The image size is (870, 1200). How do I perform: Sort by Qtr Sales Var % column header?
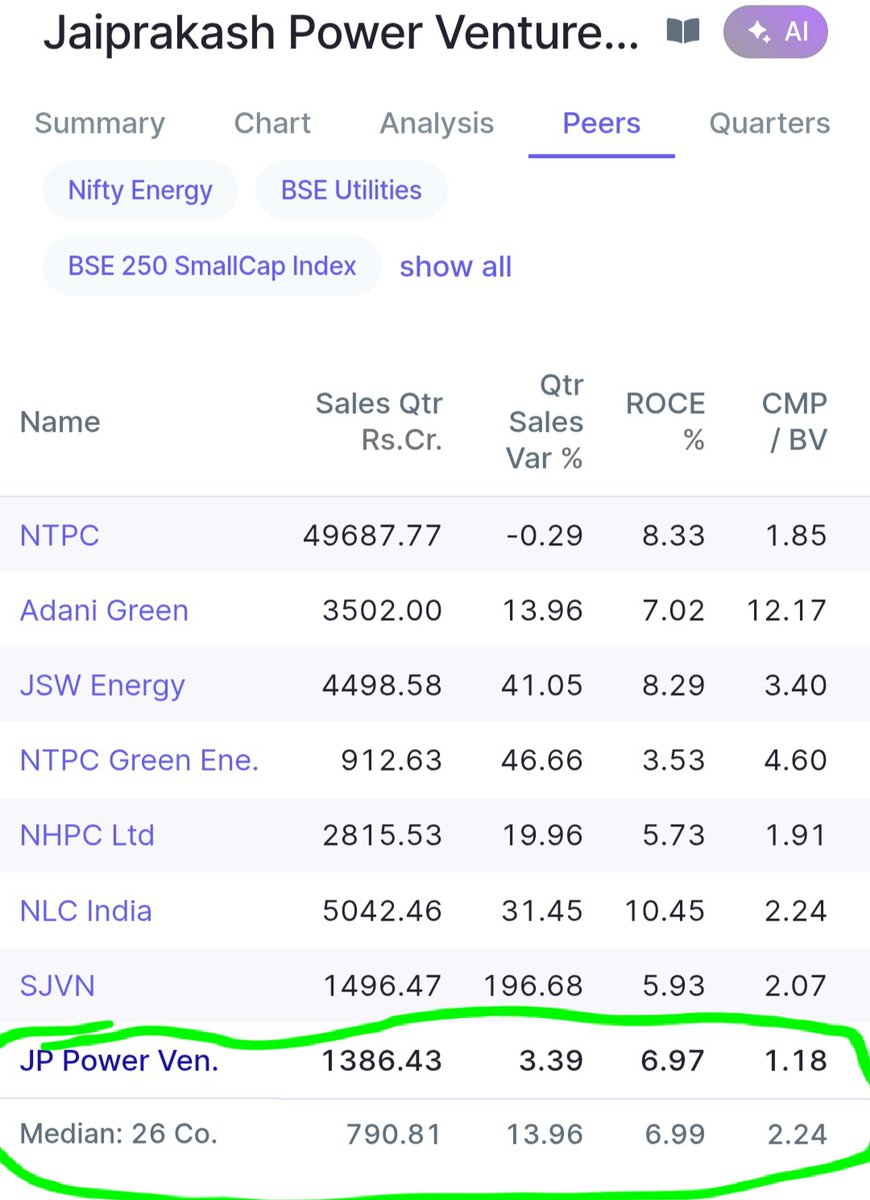pos(545,421)
